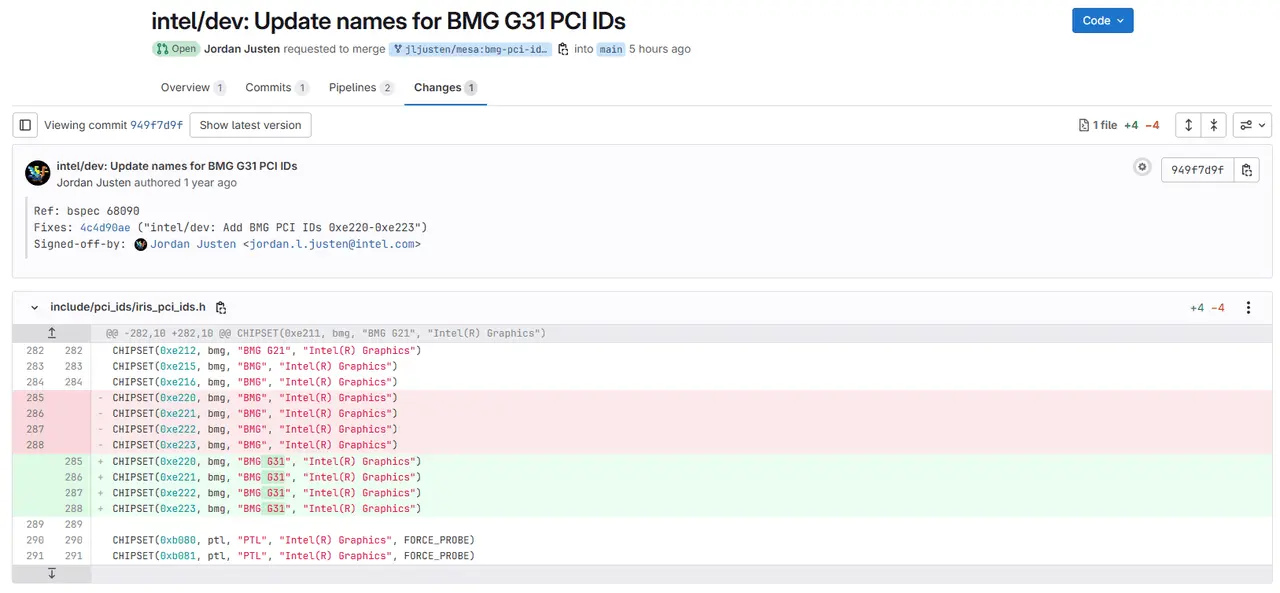Click added line 288 with 0xe223
Viewport: 1280px width, 593px height.
tap(680, 509)
